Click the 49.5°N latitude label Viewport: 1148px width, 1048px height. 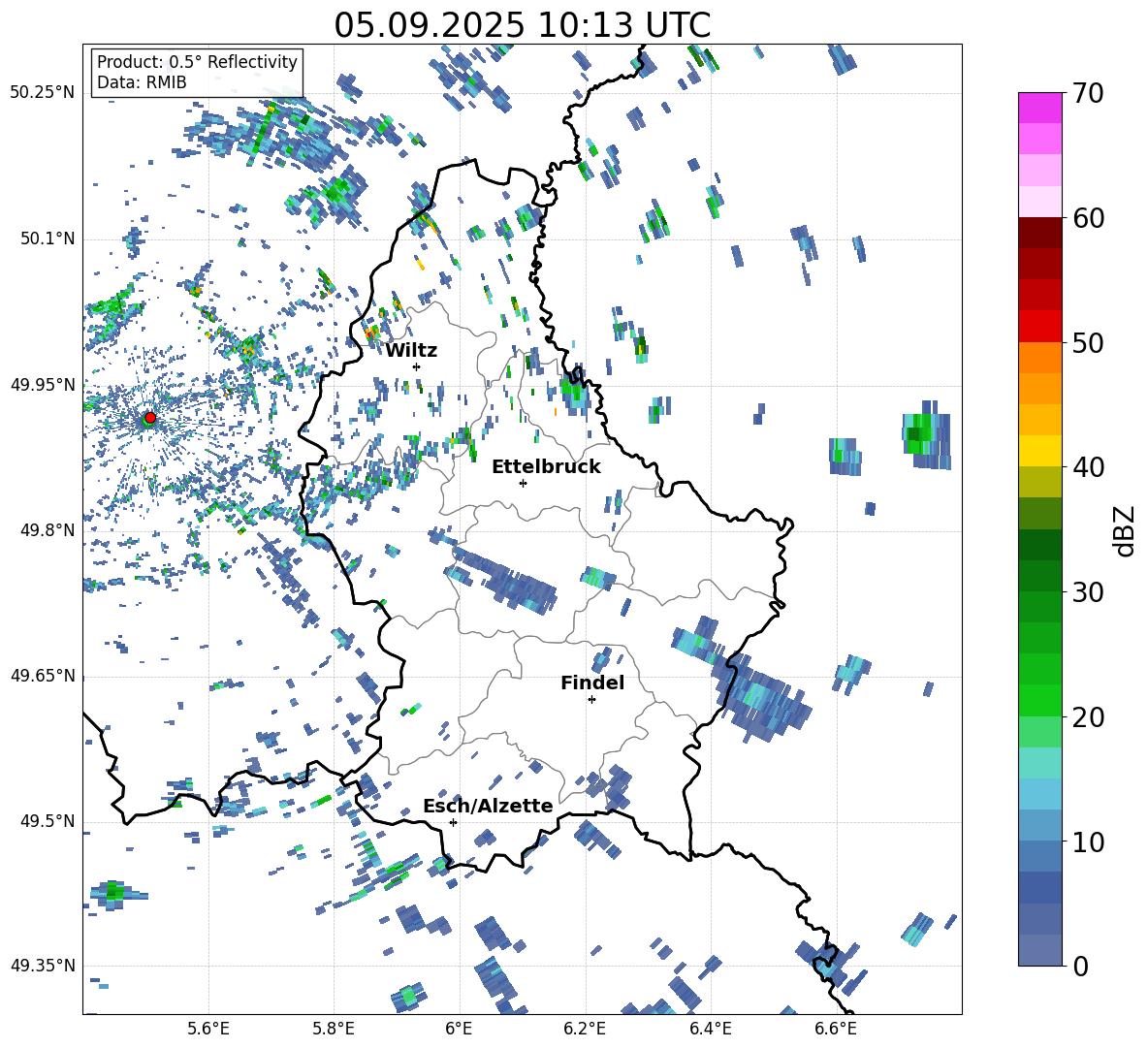47,820
